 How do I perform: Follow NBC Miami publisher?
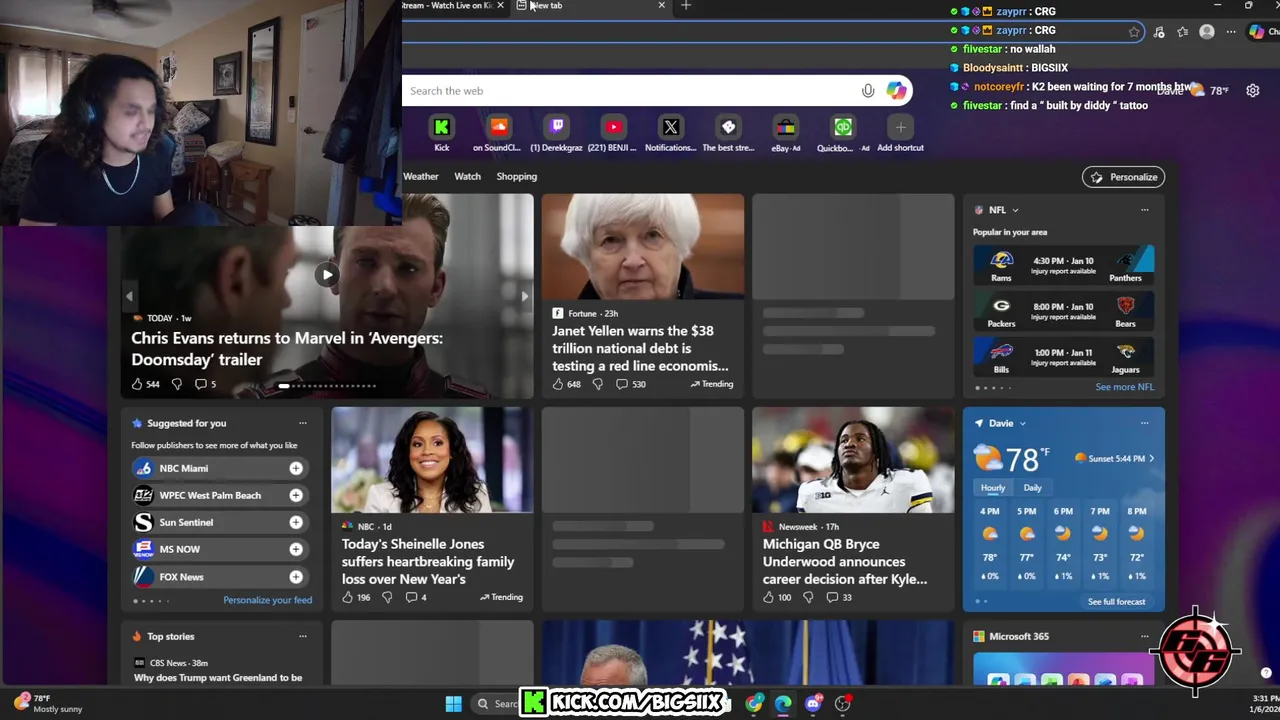pyautogui.click(x=296, y=468)
